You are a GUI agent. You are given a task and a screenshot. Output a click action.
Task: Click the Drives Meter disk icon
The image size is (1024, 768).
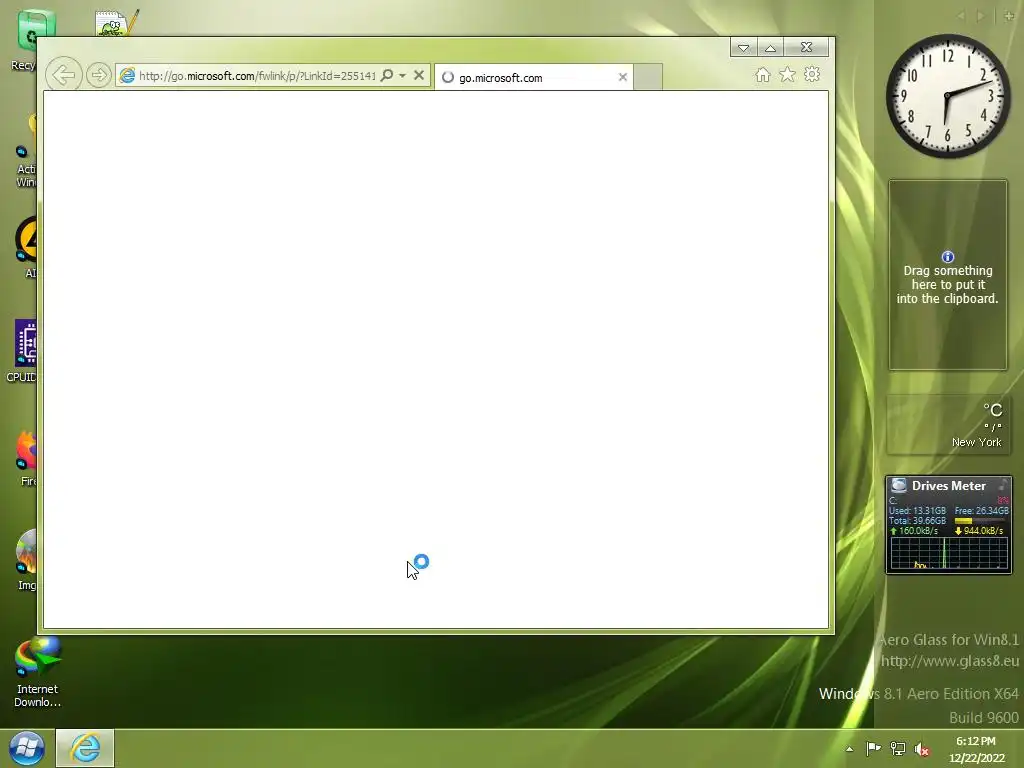(x=899, y=485)
